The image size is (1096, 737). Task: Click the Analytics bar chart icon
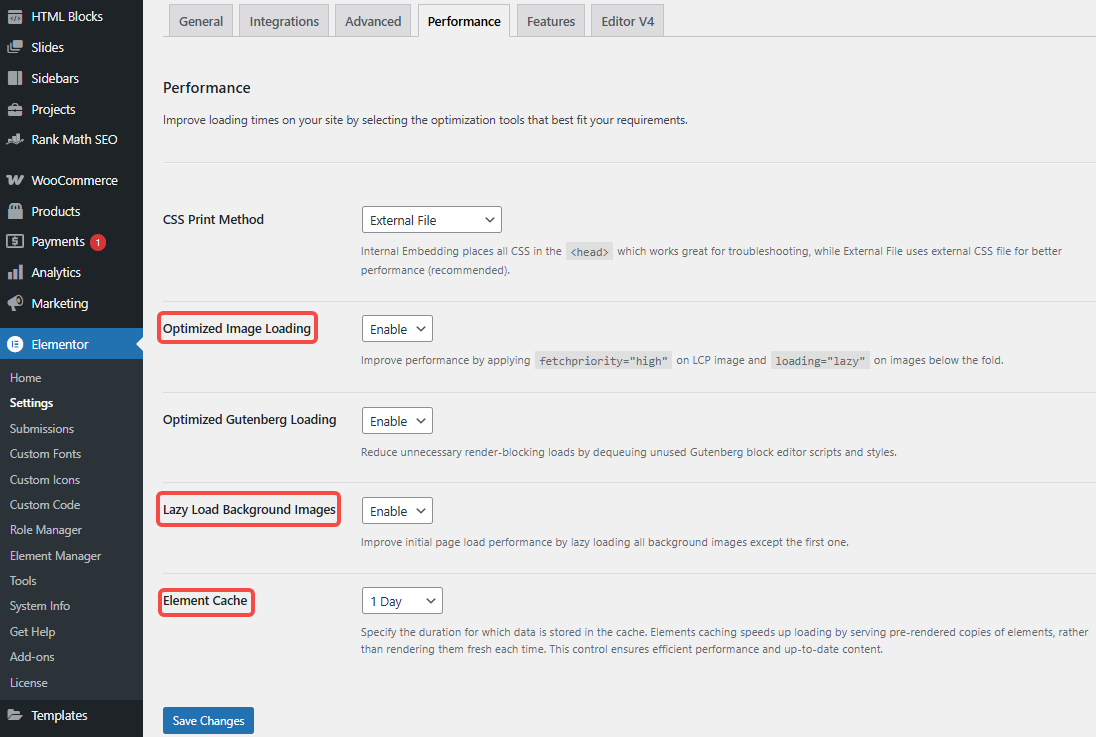(x=15, y=272)
